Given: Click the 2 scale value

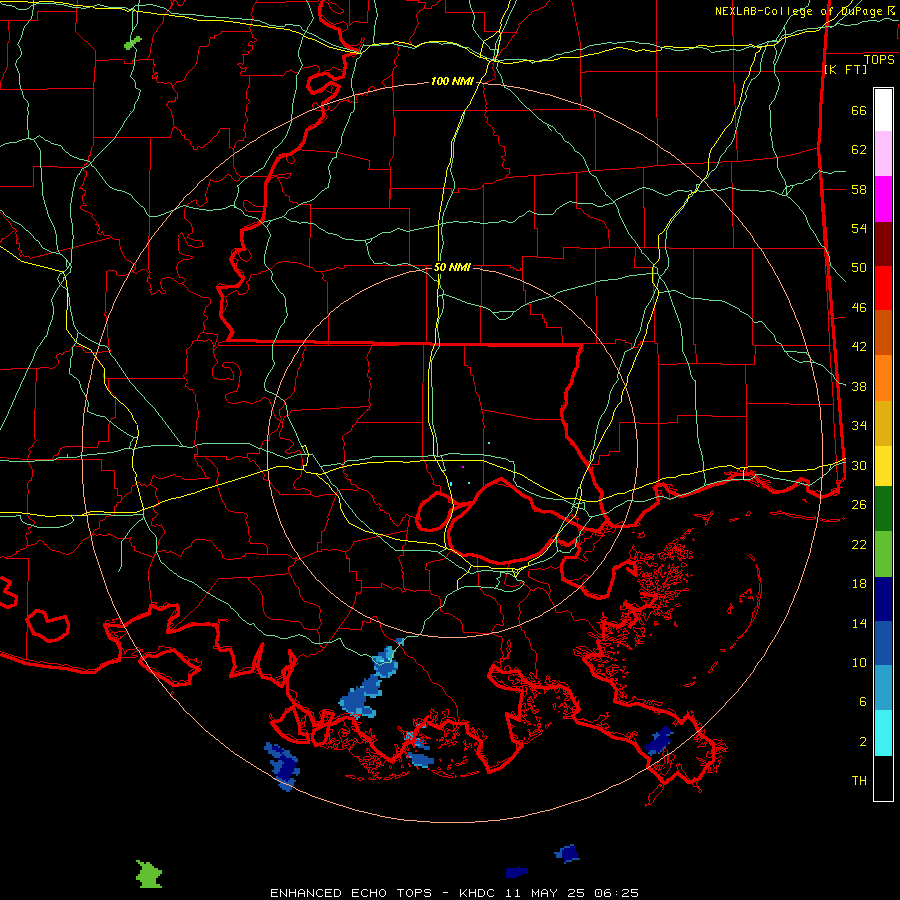Looking at the screenshot, I should click(x=862, y=742).
